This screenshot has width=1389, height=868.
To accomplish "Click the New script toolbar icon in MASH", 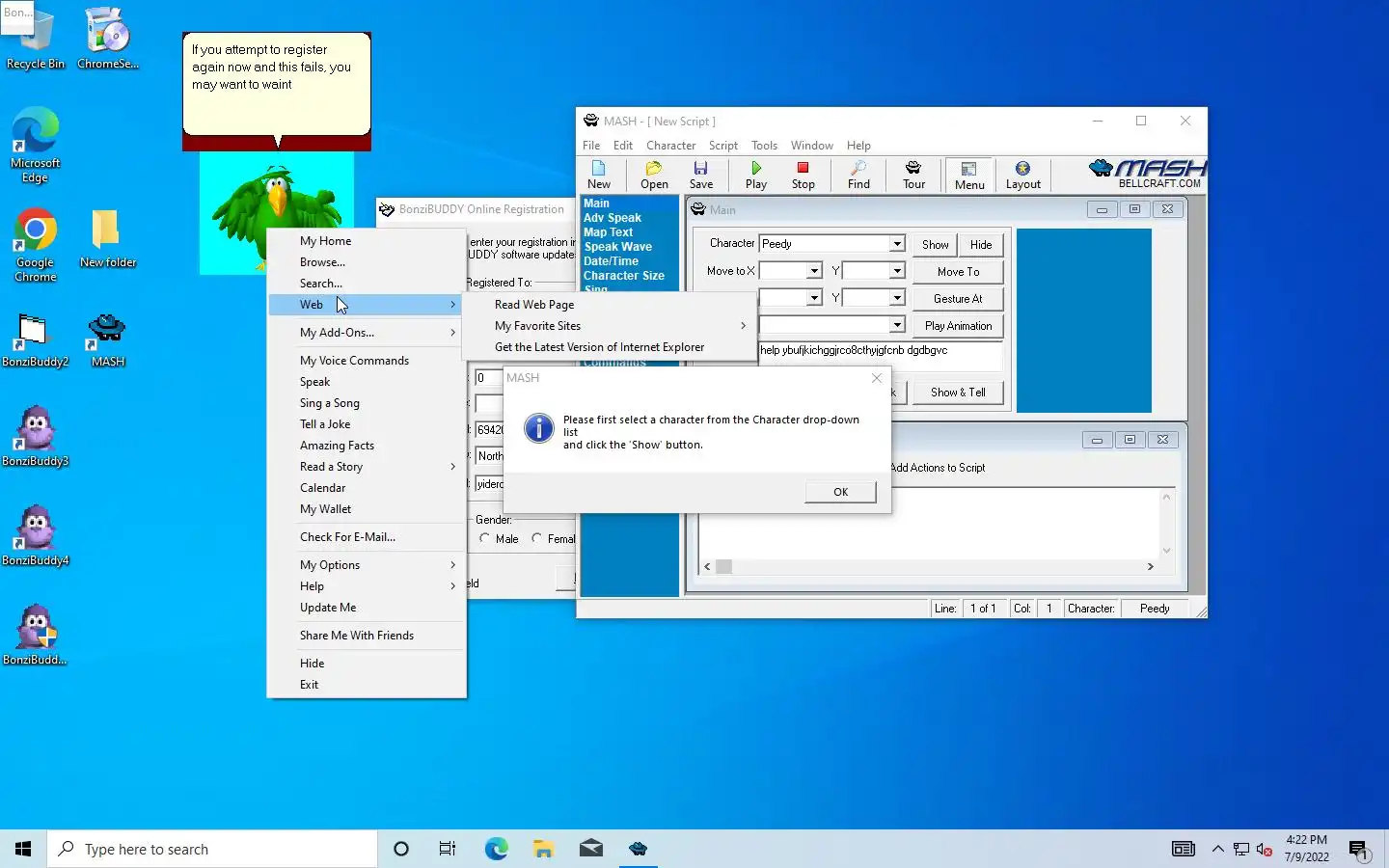I will 598,176.
